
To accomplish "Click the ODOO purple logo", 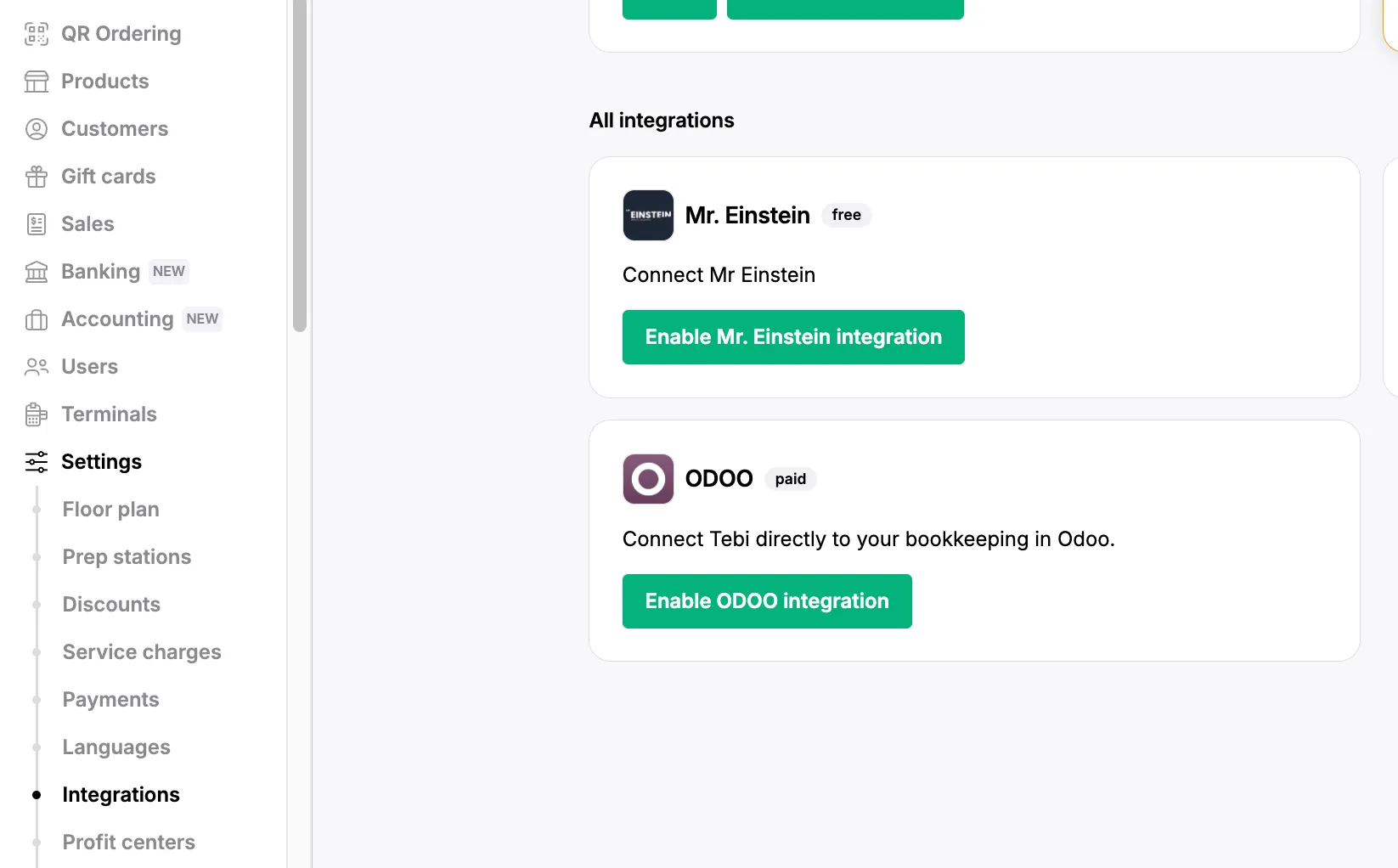I will pos(648,479).
